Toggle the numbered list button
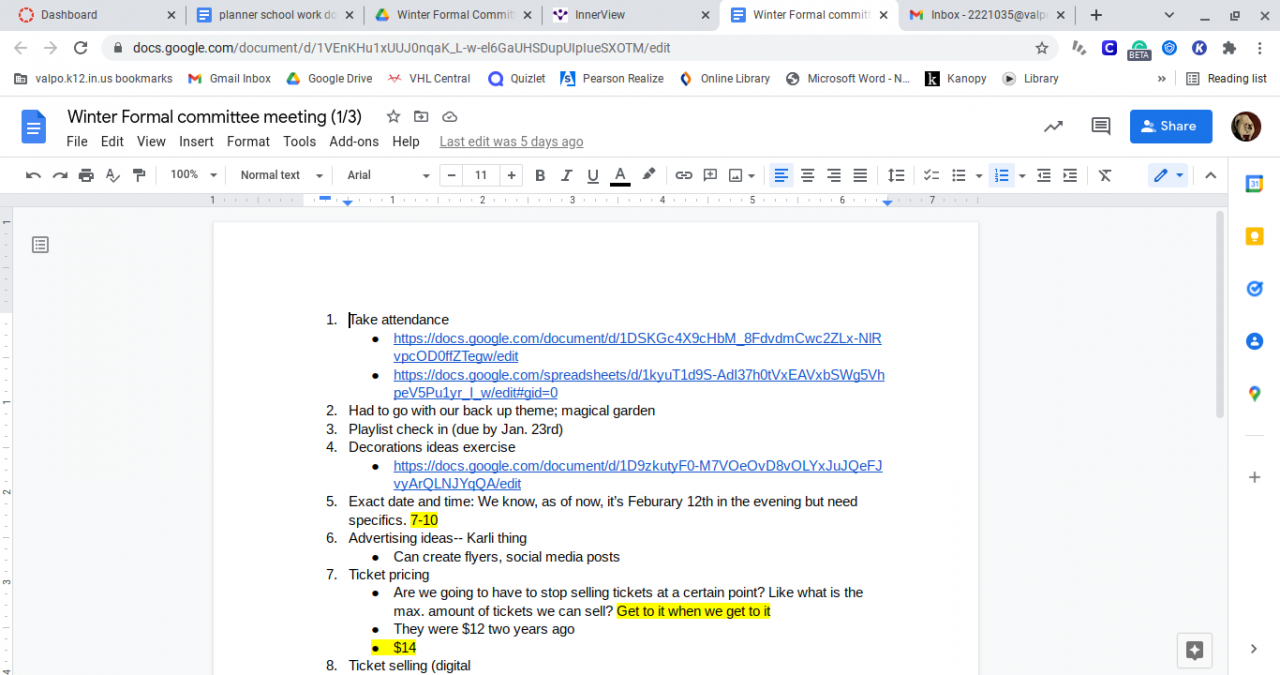1280x675 pixels. pyautogui.click(x=1000, y=175)
